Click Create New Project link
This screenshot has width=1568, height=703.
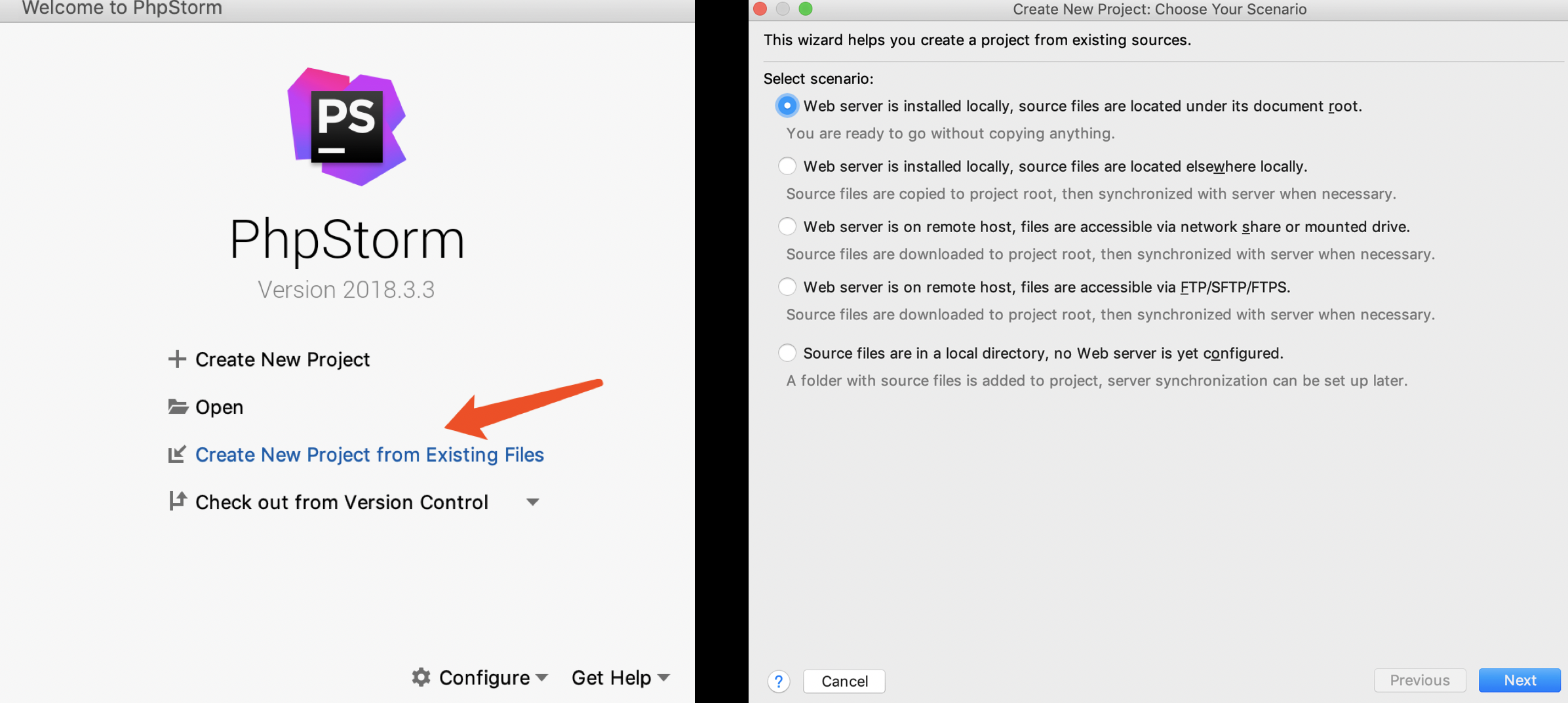[283, 359]
